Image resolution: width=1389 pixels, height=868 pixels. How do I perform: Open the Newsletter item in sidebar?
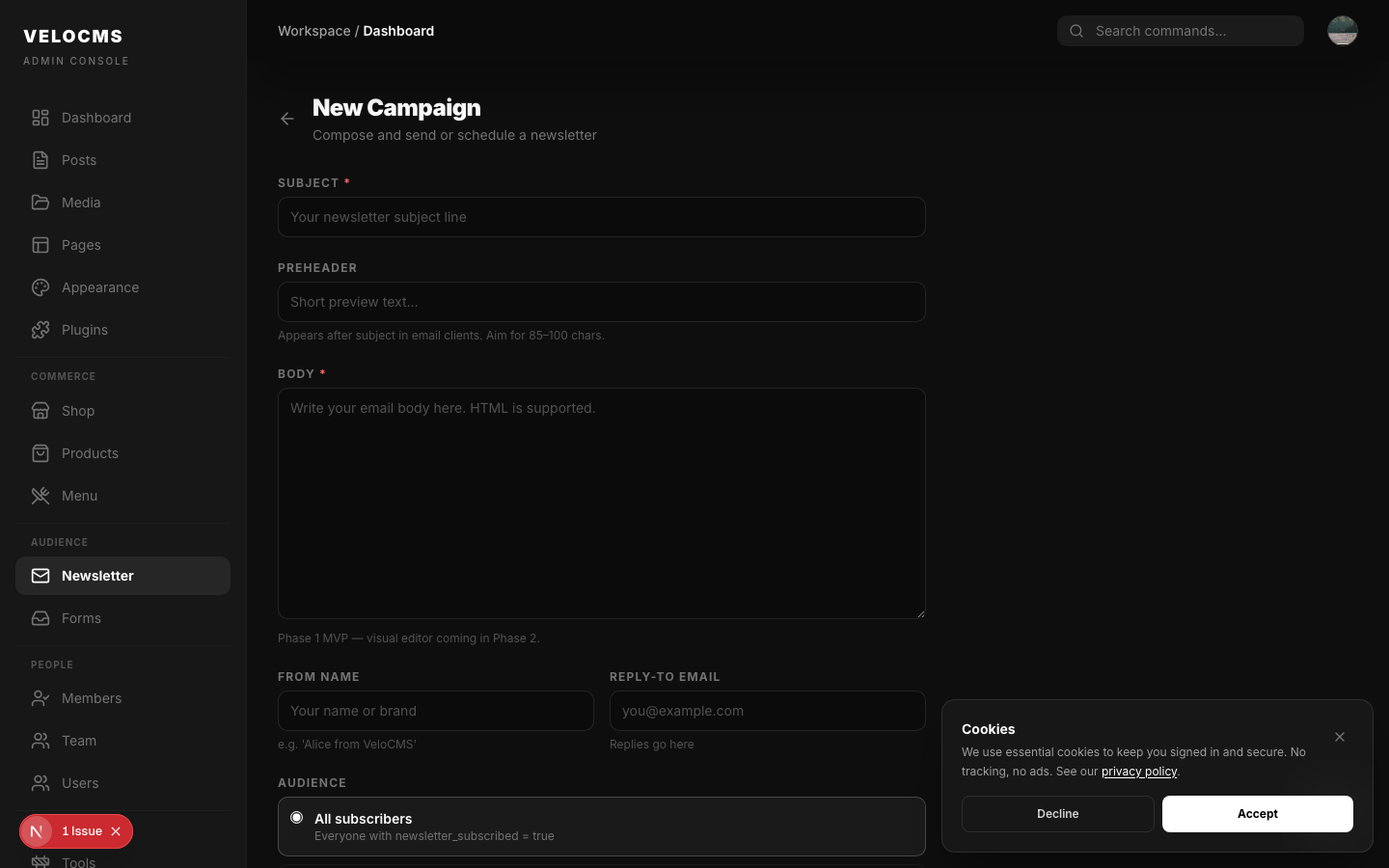point(97,576)
